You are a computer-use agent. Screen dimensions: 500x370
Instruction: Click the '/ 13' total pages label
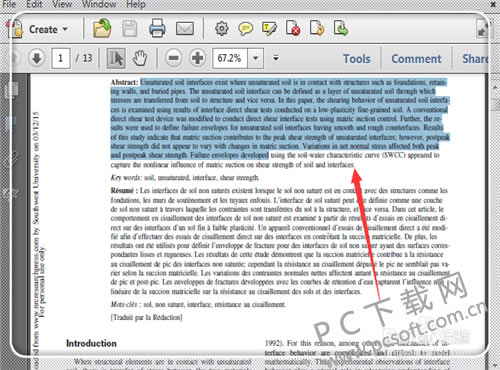click(x=83, y=58)
